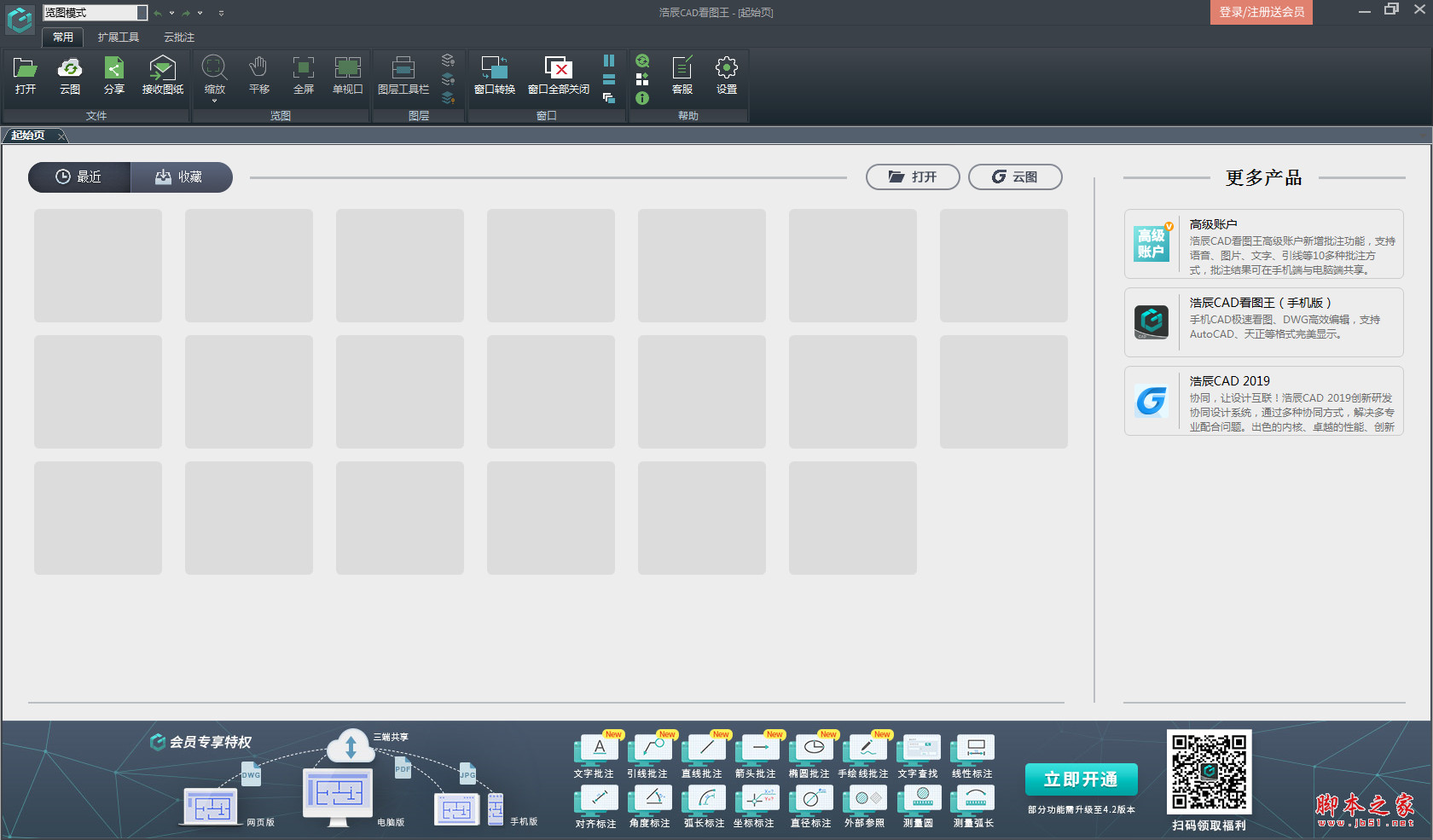This screenshot has height=840, width=1433.
Task: Click the 立即开通 activate now button
Action: pos(1081,779)
